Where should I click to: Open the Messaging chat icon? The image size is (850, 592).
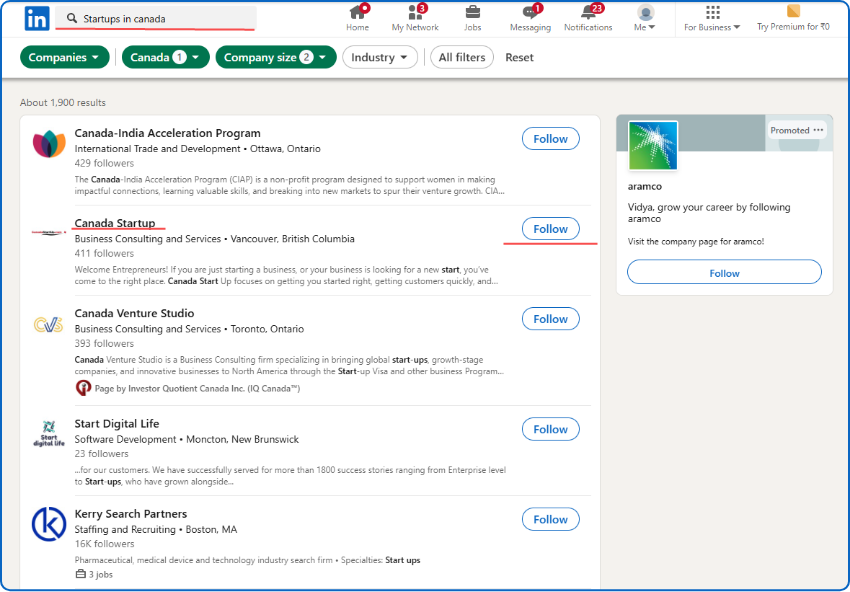click(530, 12)
